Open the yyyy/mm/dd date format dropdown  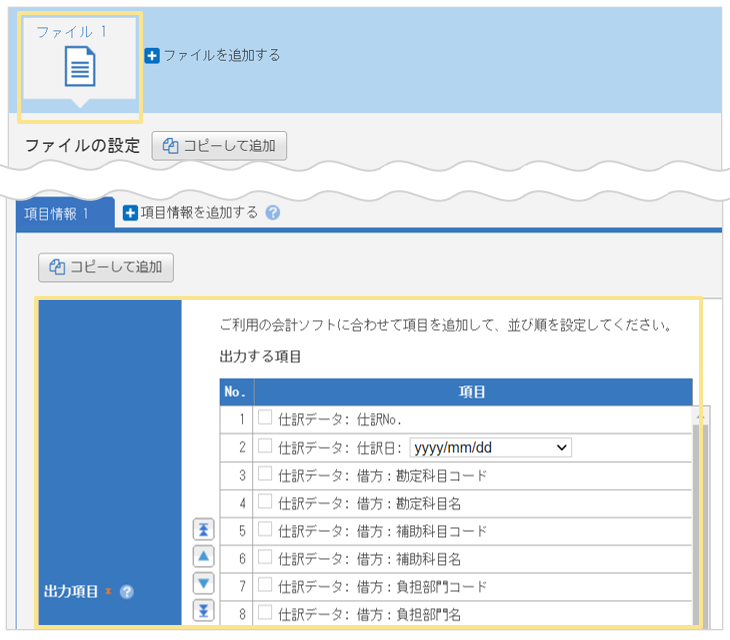tap(490, 447)
